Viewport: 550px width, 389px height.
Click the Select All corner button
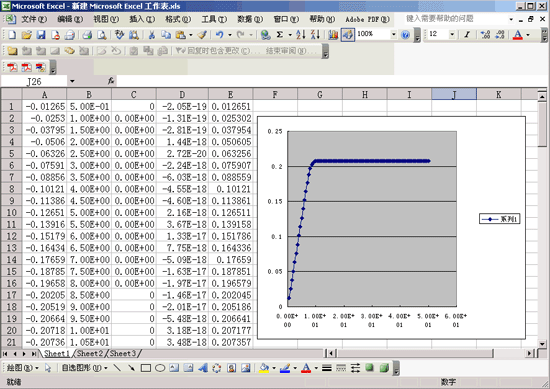click(x=12, y=94)
